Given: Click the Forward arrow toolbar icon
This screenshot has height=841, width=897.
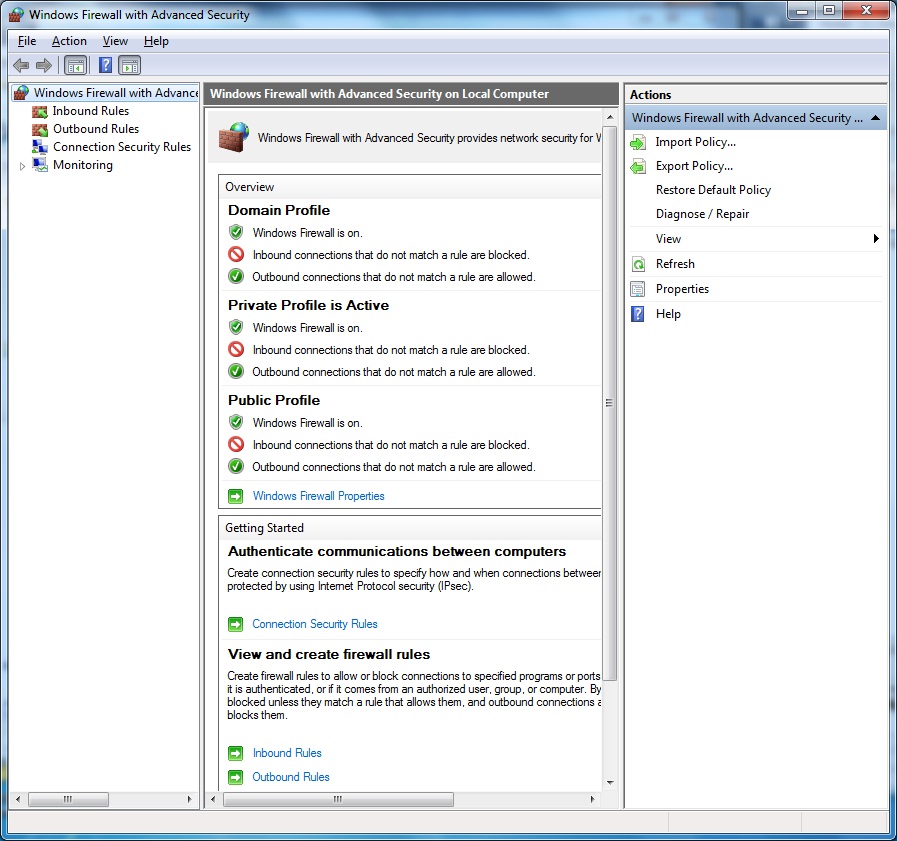Looking at the screenshot, I should tap(44, 65).
